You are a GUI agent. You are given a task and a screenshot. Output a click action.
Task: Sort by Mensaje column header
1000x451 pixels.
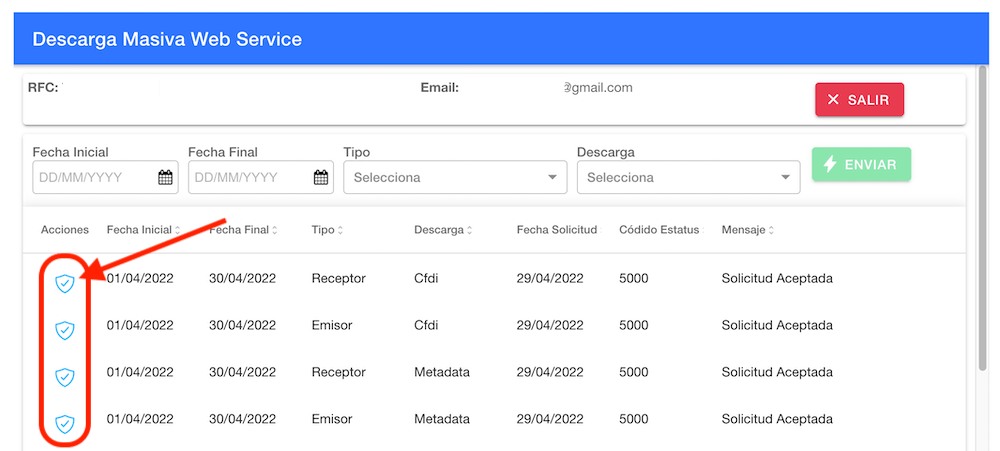pyautogui.click(x=748, y=230)
